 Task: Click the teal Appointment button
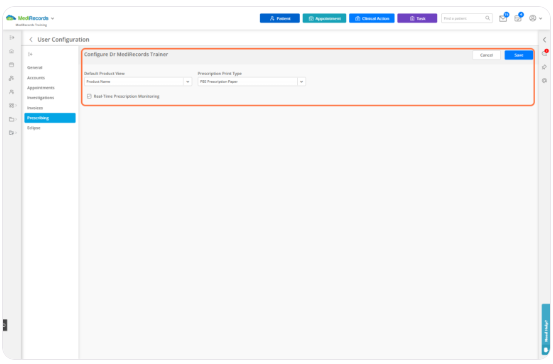[324, 18]
